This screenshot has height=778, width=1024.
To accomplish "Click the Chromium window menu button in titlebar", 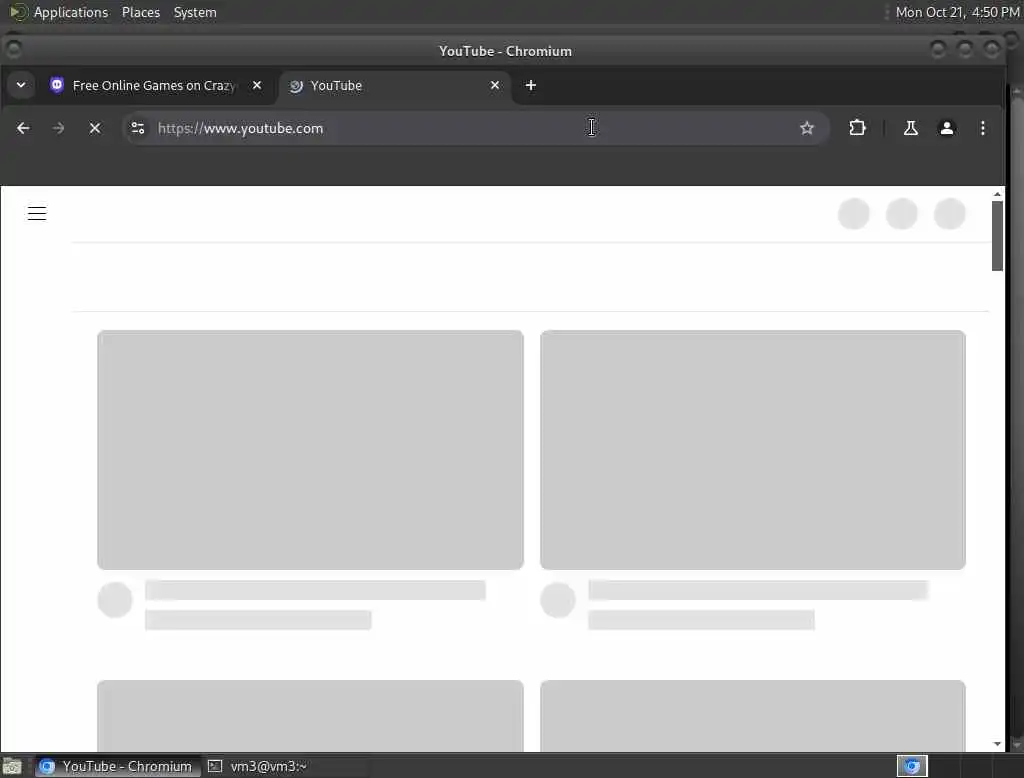I will click(13, 49).
